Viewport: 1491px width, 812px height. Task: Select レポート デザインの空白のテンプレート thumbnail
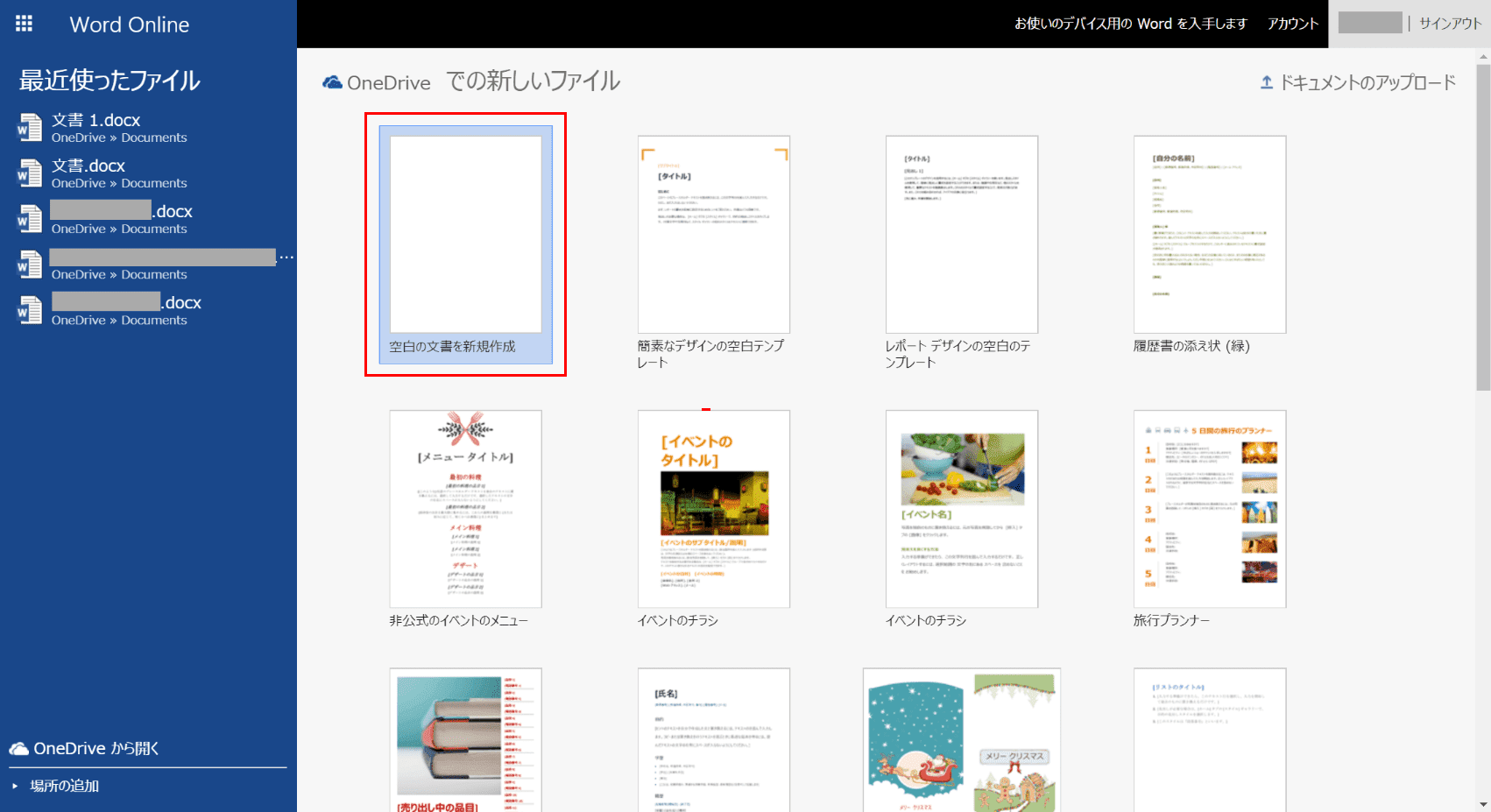[962, 234]
